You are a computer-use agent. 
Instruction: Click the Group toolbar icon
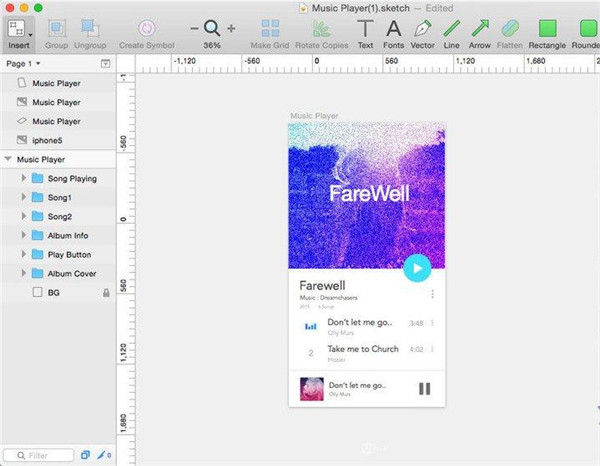click(56, 29)
